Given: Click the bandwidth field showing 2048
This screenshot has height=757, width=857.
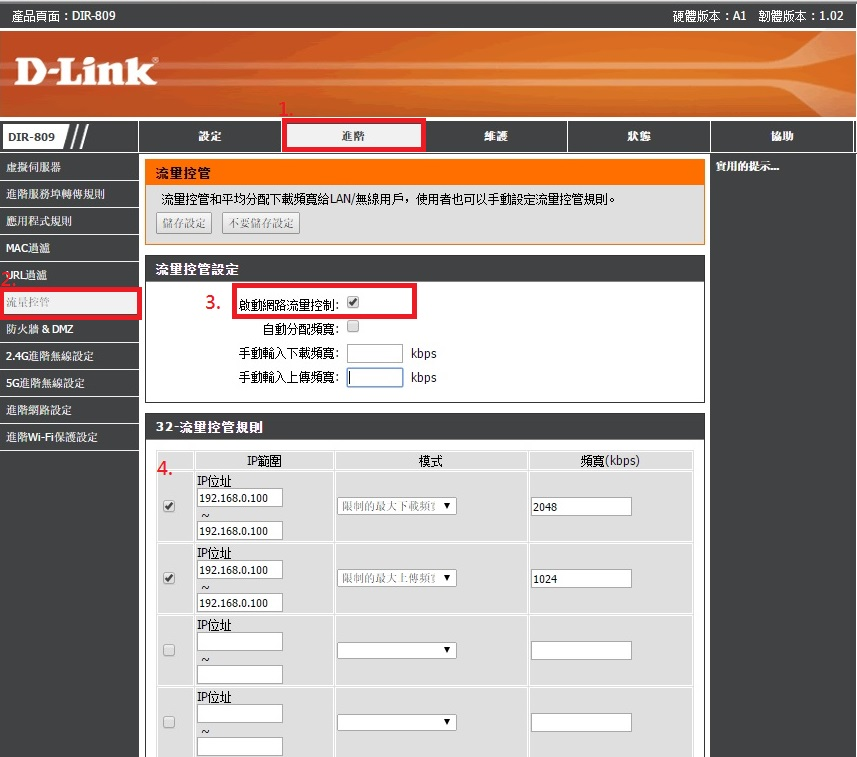Looking at the screenshot, I should [580, 507].
